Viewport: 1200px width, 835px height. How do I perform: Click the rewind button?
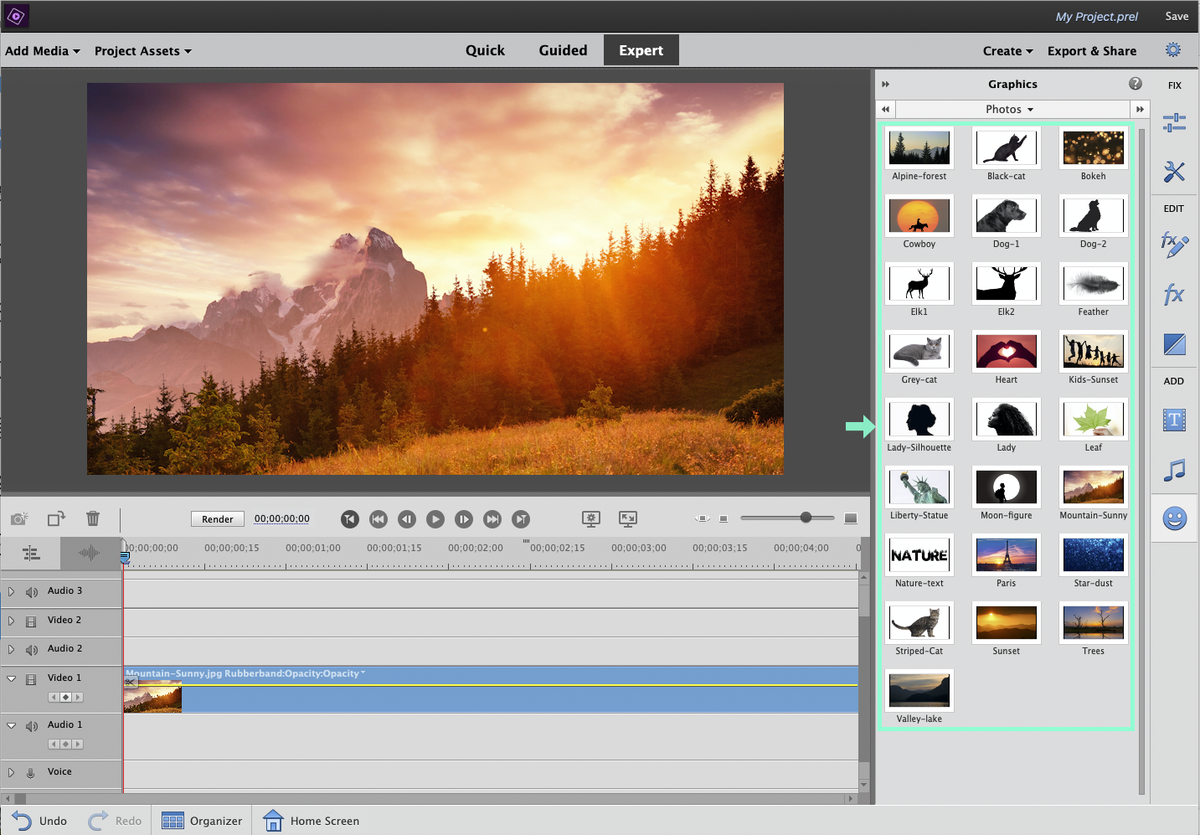click(378, 519)
